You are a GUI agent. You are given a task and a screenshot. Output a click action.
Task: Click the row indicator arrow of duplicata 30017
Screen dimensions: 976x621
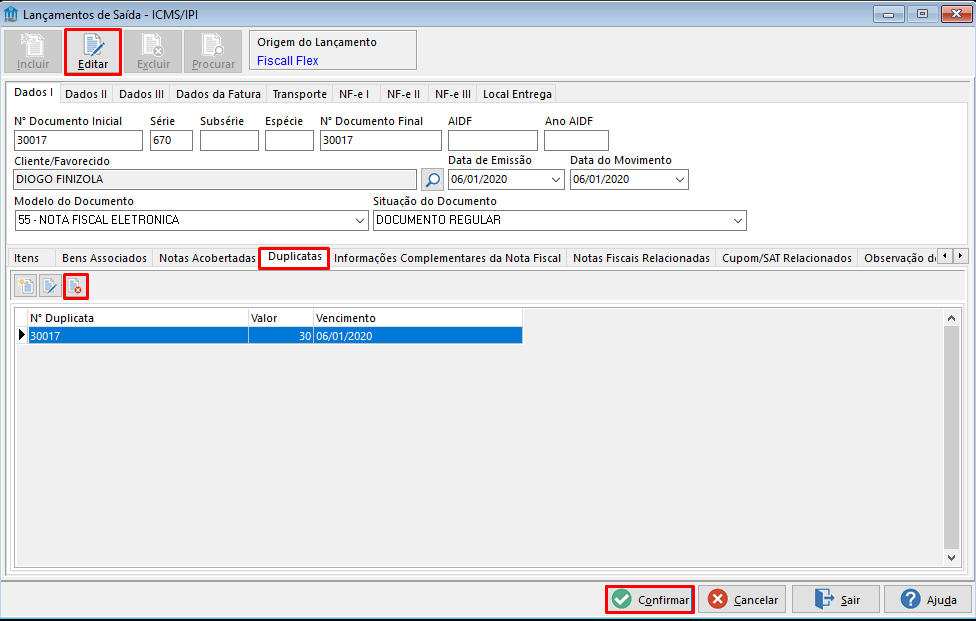[22, 335]
